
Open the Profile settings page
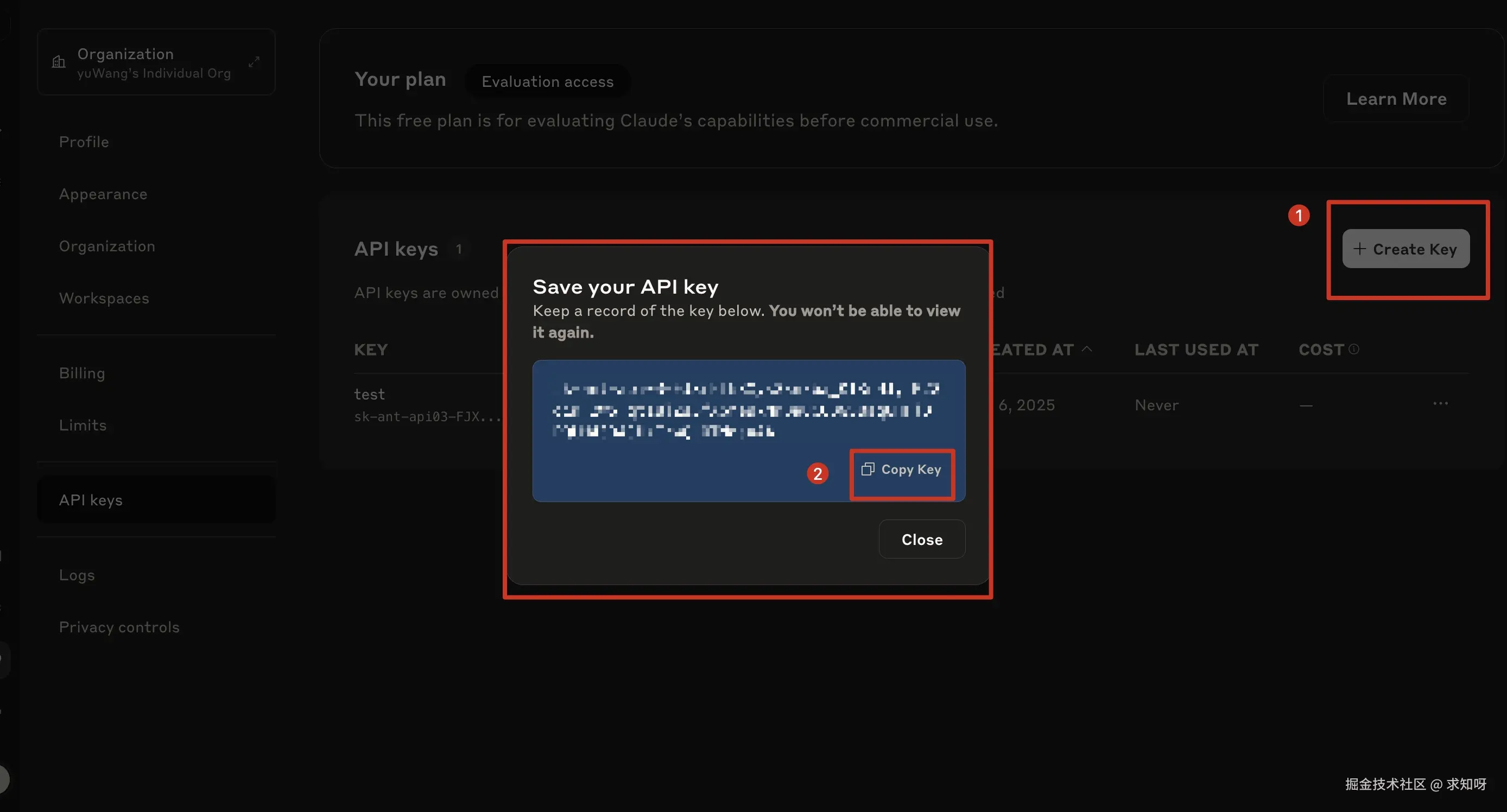point(84,142)
